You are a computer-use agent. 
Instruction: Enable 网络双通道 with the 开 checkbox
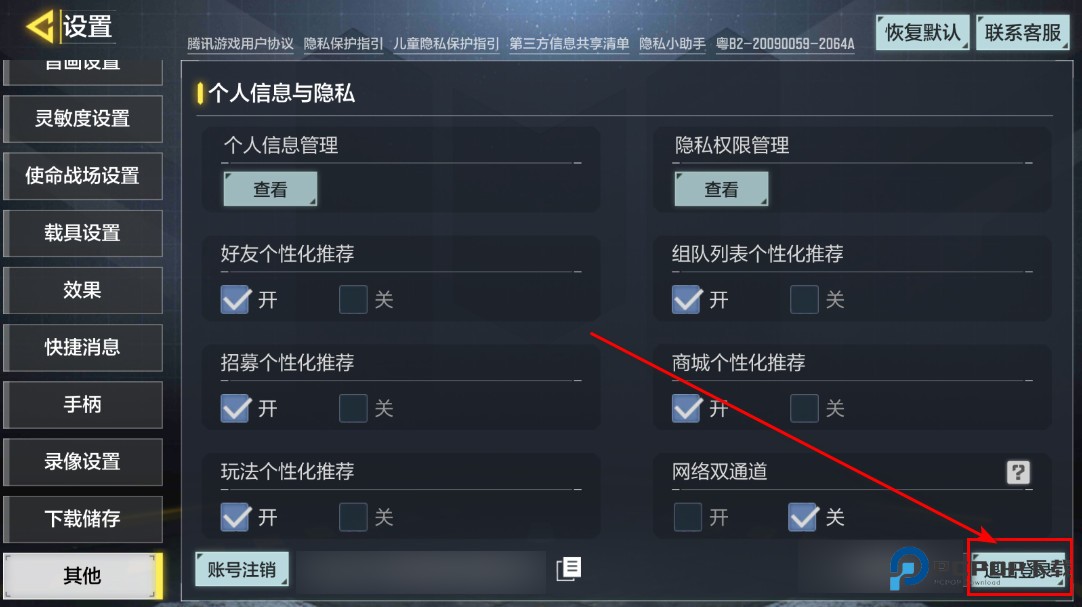click(x=687, y=517)
